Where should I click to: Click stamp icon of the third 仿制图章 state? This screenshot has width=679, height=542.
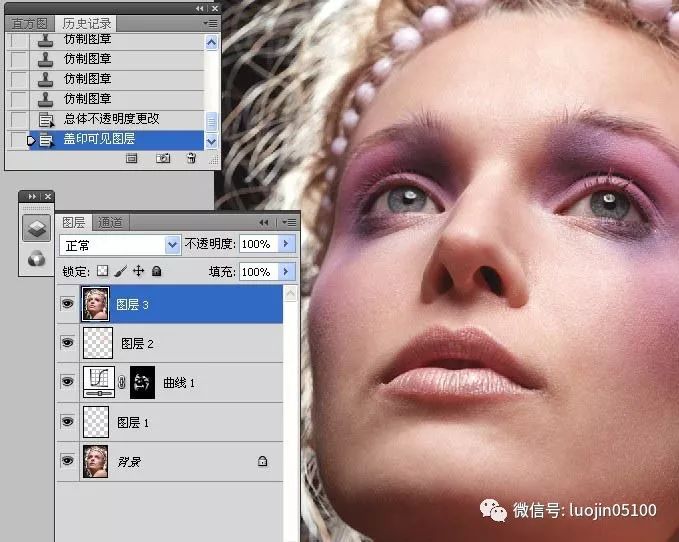tap(45, 79)
